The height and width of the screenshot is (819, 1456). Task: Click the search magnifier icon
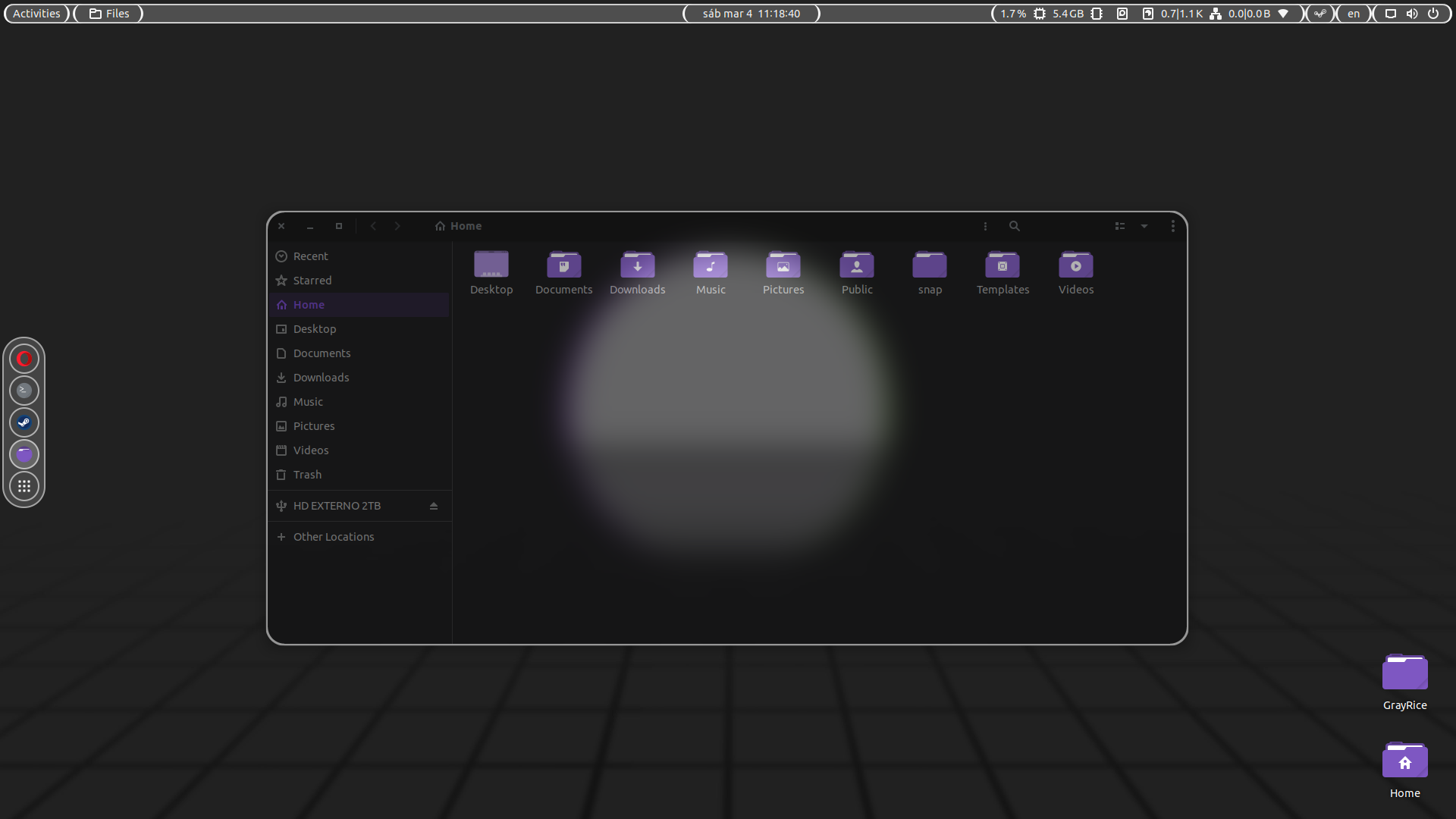[x=1014, y=226]
